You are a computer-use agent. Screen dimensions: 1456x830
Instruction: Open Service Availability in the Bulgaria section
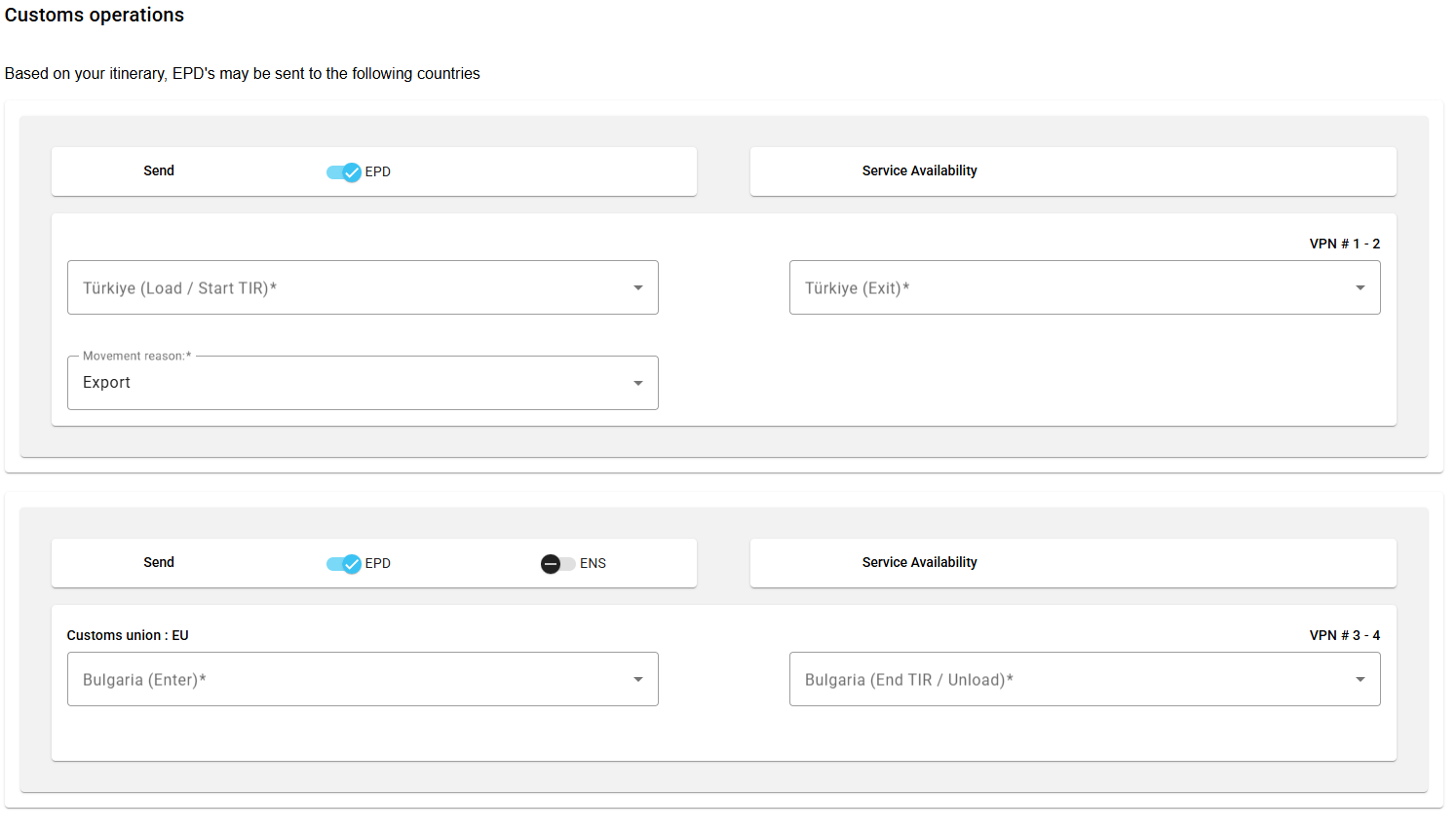pos(919,563)
